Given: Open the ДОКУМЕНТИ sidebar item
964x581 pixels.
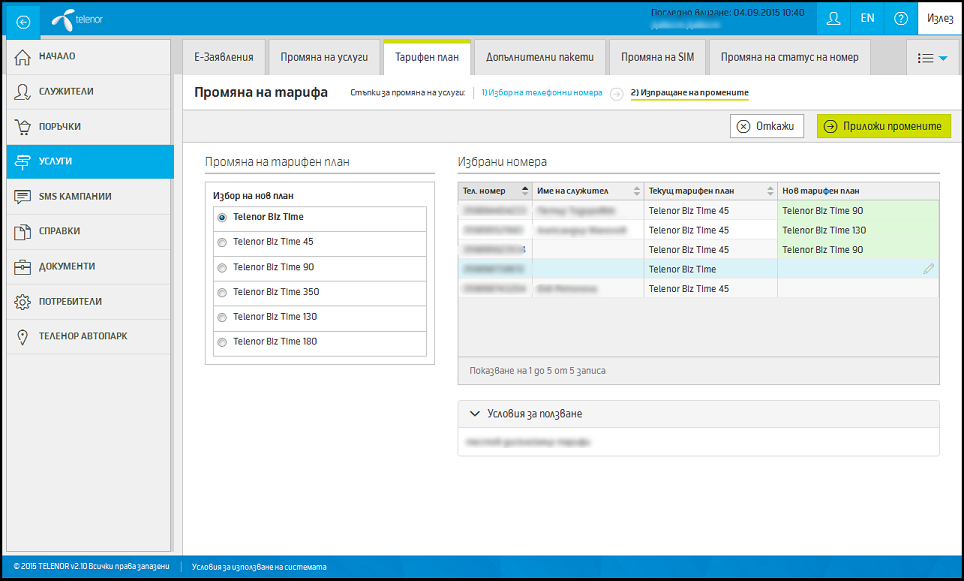Looking at the screenshot, I should (x=89, y=267).
